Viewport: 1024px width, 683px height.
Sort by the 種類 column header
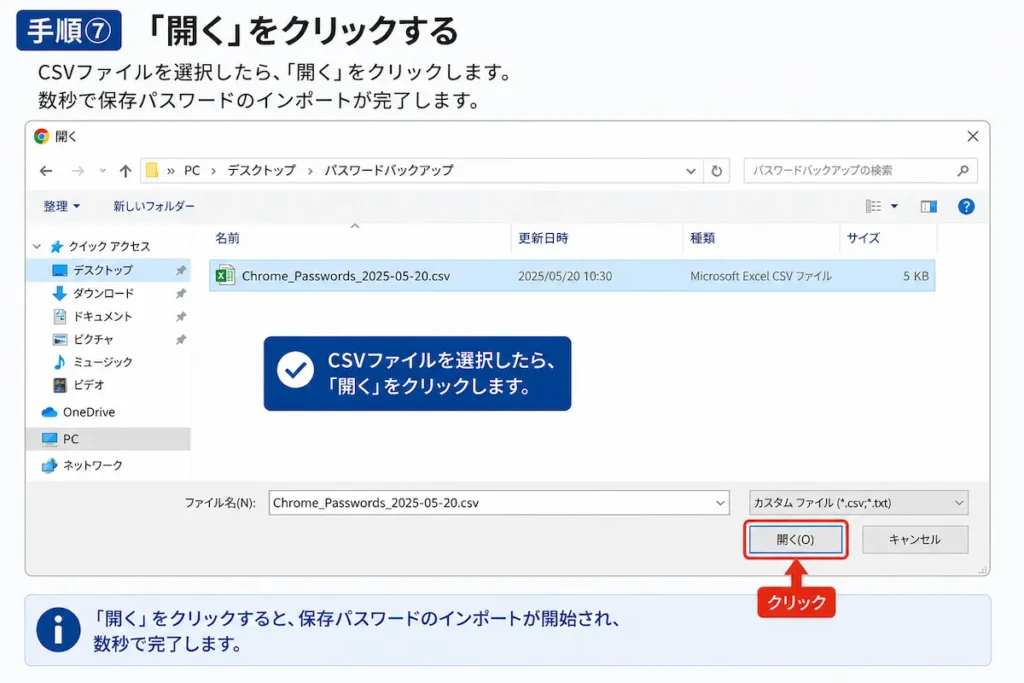tap(703, 238)
